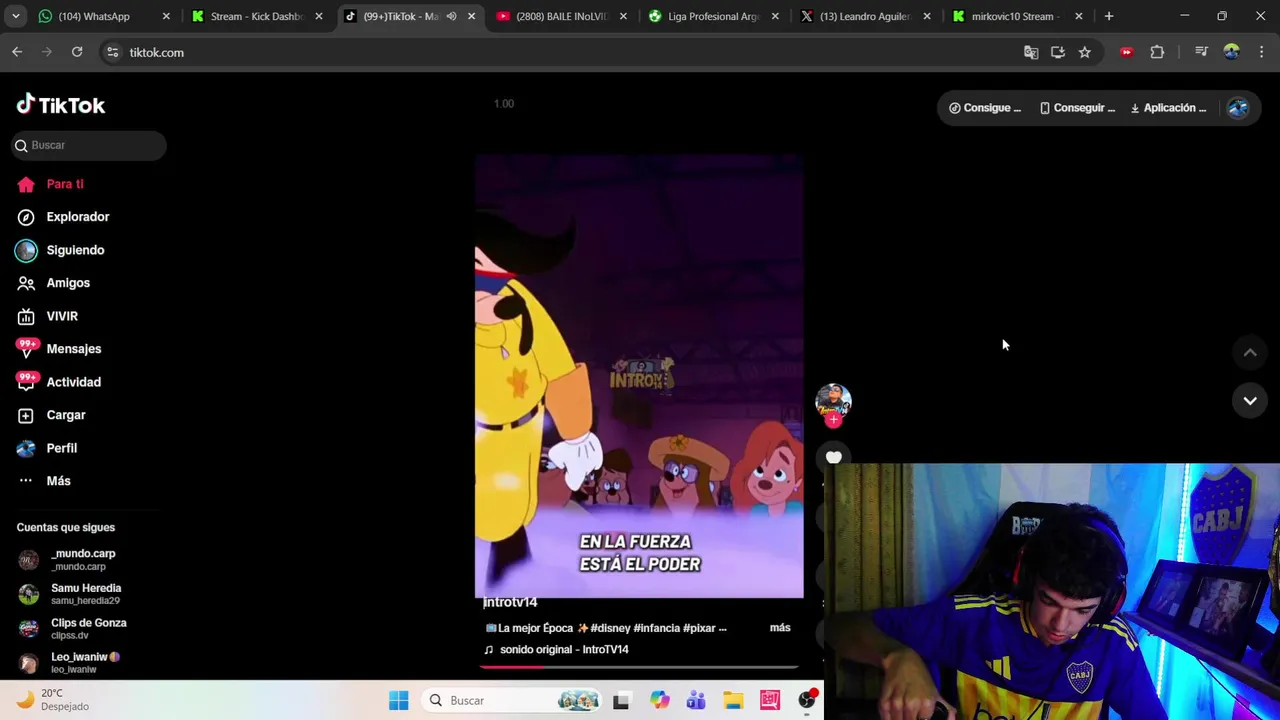Click Cargar to upload a video

click(51, 415)
